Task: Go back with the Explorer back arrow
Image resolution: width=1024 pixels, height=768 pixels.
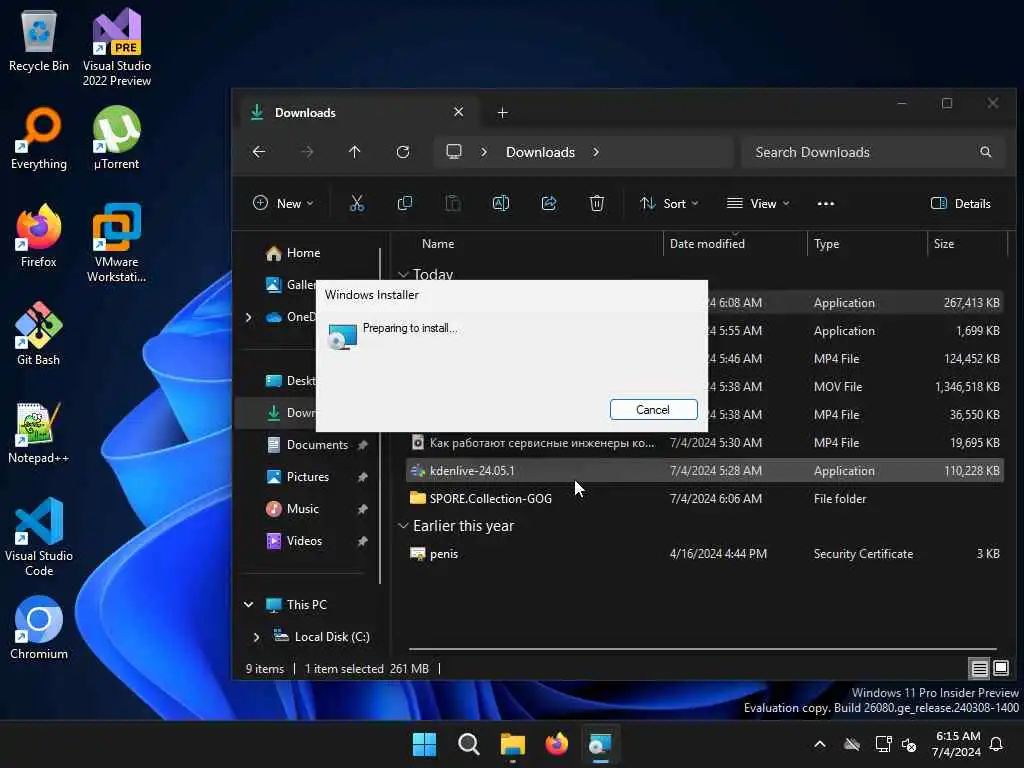Action: [259, 152]
